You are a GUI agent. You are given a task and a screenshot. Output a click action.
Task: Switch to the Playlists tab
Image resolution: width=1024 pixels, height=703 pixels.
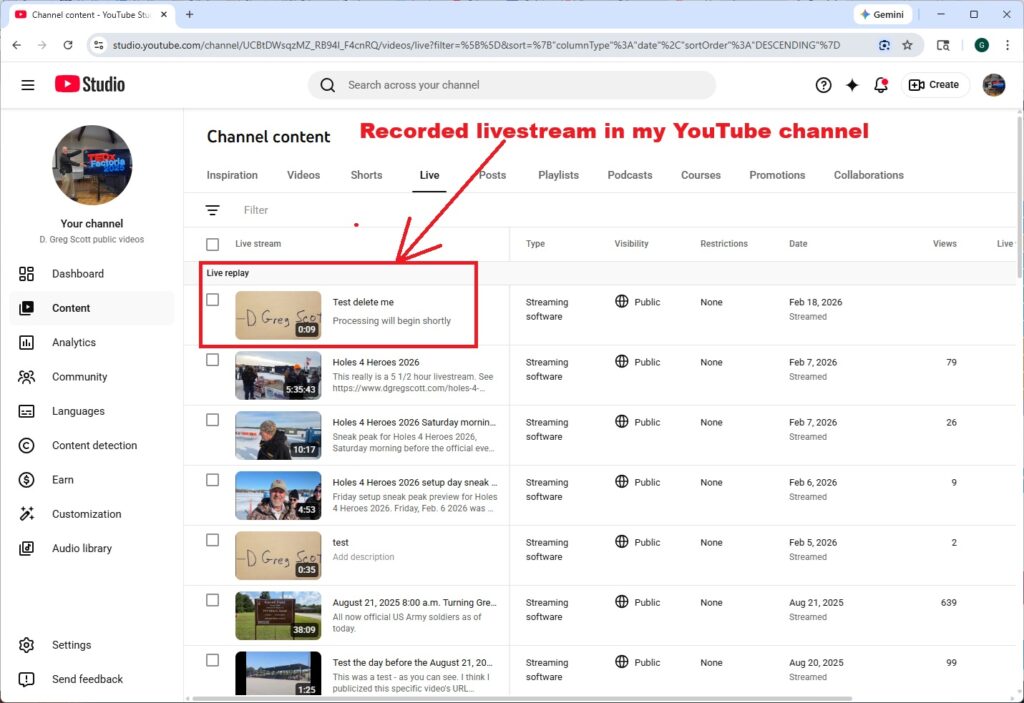point(558,175)
